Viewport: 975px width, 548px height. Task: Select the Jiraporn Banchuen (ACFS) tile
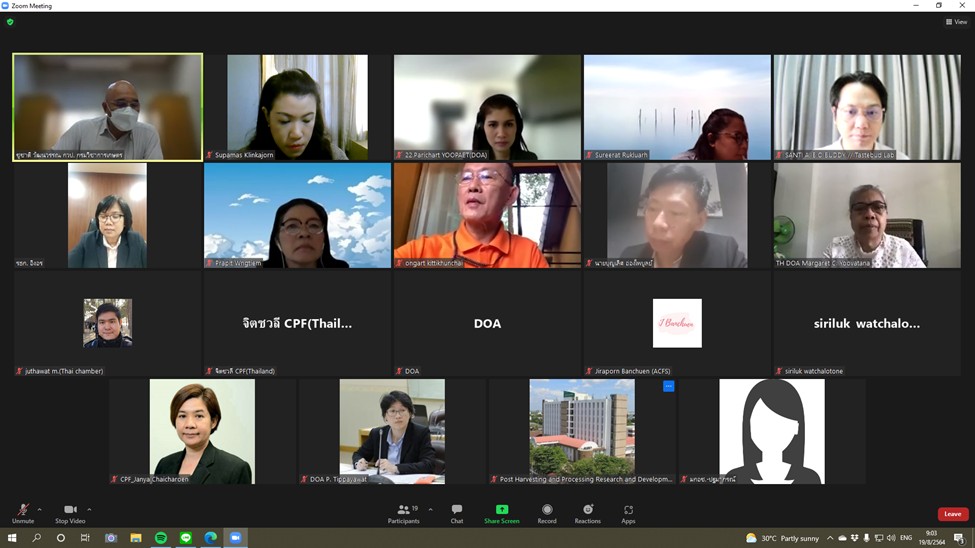point(677,323)
